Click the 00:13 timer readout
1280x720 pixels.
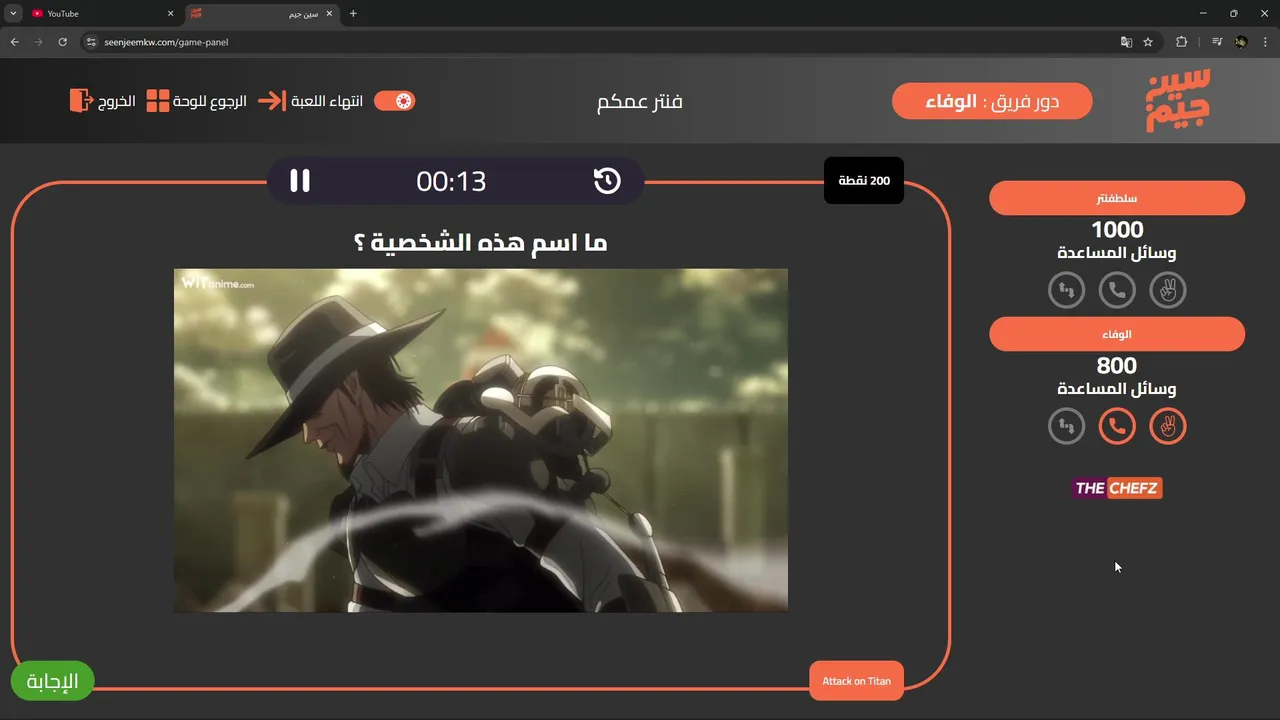451,181
